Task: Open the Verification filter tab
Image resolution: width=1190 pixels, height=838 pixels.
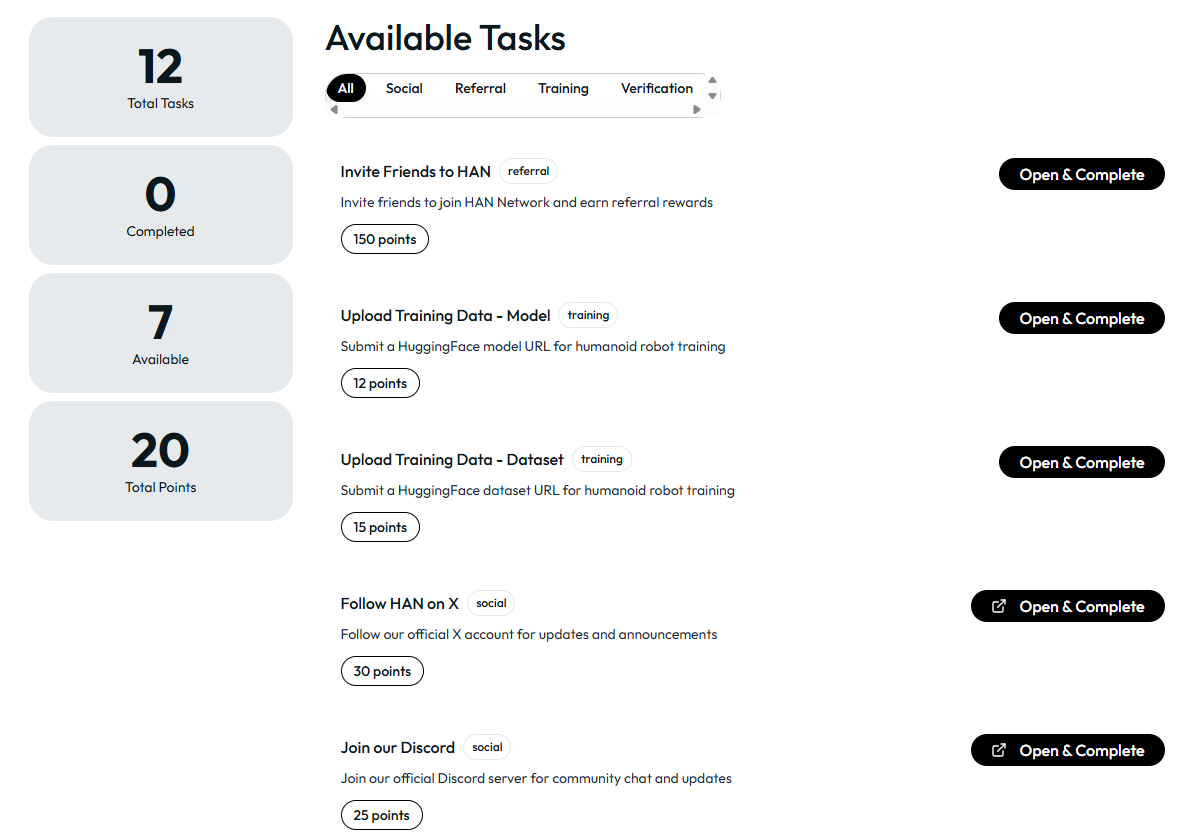Action: coord(656,88)
